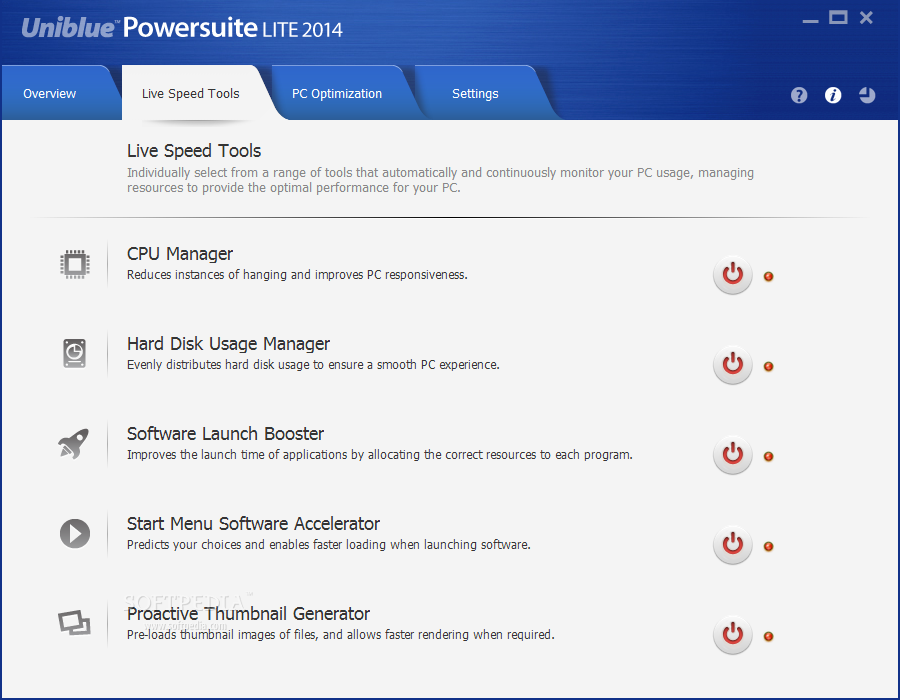Click the CPU Manager title
Screen dimensions: 900x700
click(180, 254)
